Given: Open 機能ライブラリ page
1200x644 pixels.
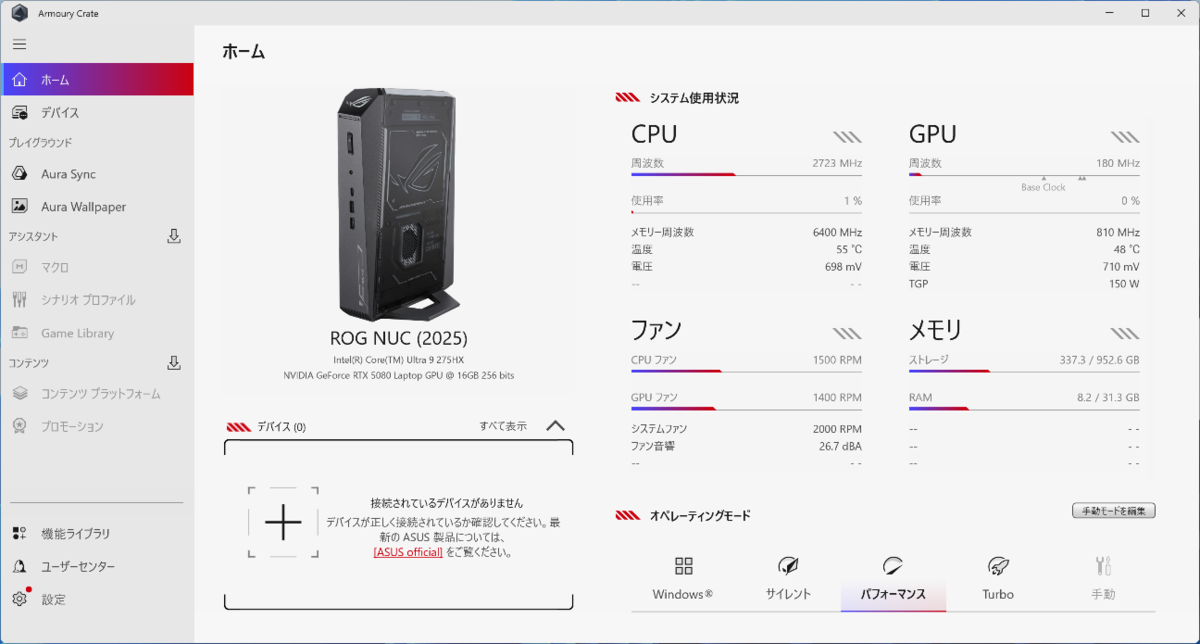Looking at the screenshot, I should tap(97, 534).
